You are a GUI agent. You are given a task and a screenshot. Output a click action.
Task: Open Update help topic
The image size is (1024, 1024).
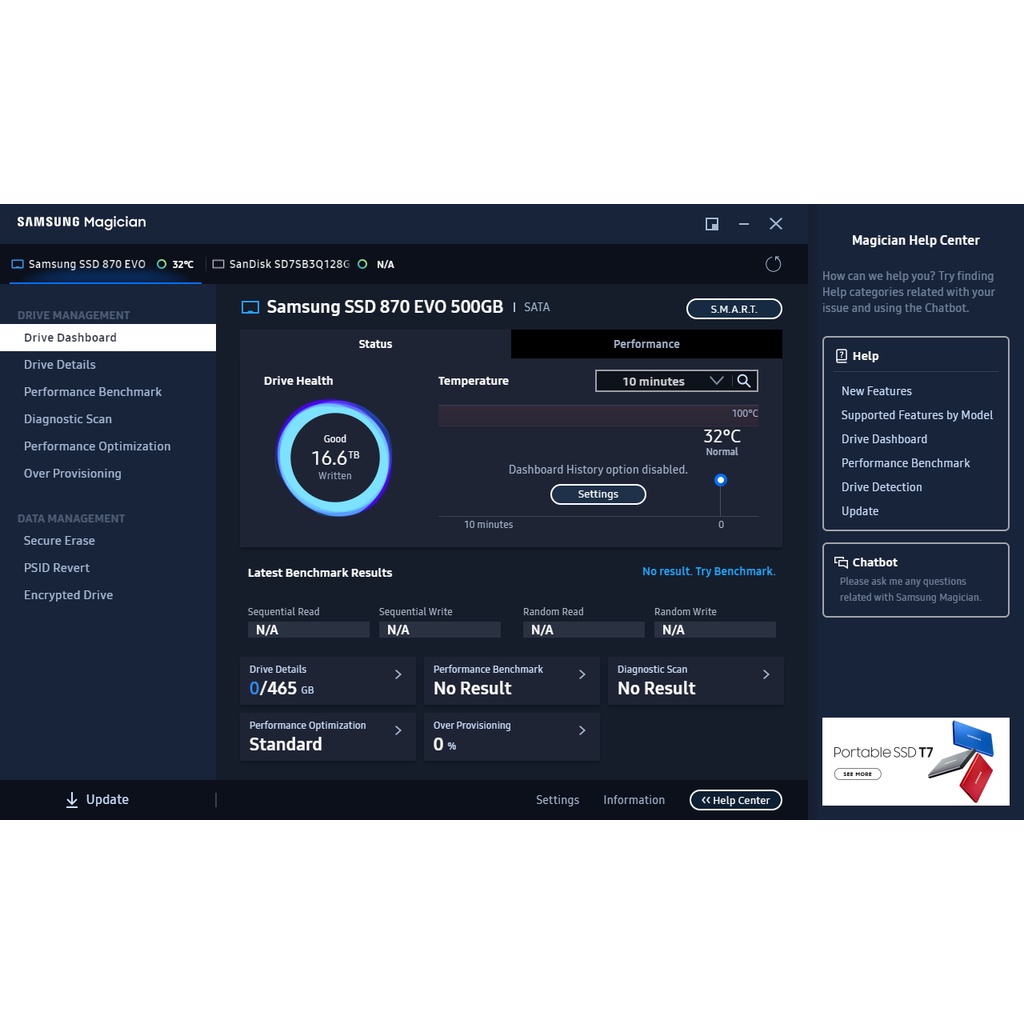pyautogui.click(x=860, y=511)
